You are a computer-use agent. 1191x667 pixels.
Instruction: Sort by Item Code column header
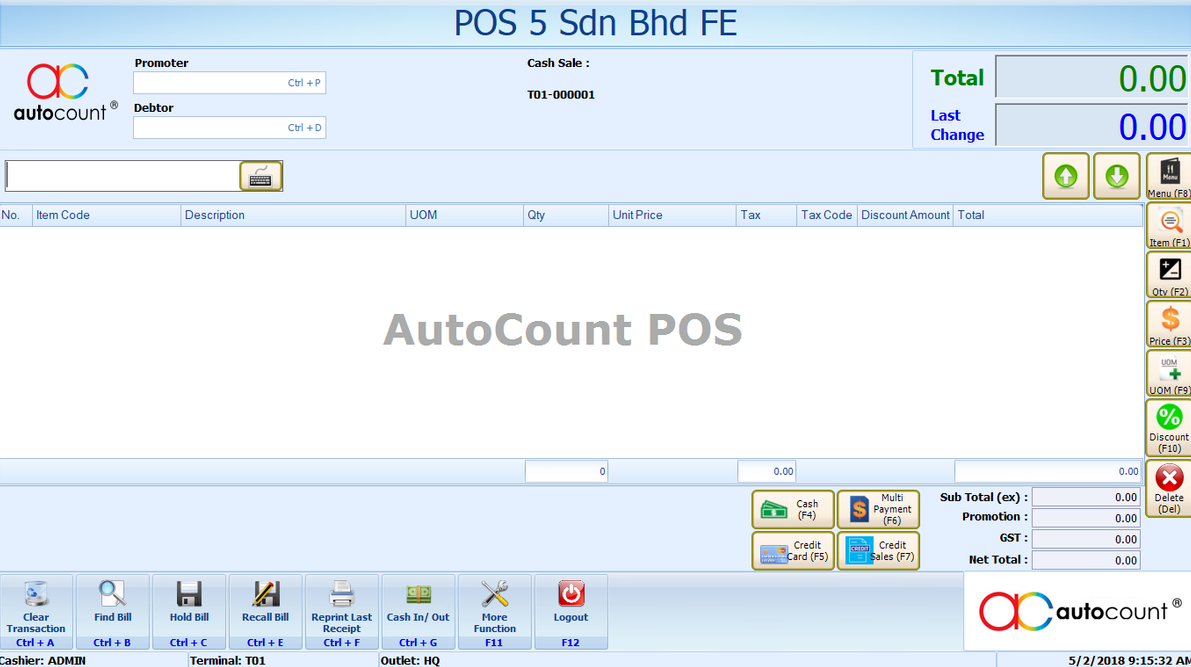coord(106,215)
